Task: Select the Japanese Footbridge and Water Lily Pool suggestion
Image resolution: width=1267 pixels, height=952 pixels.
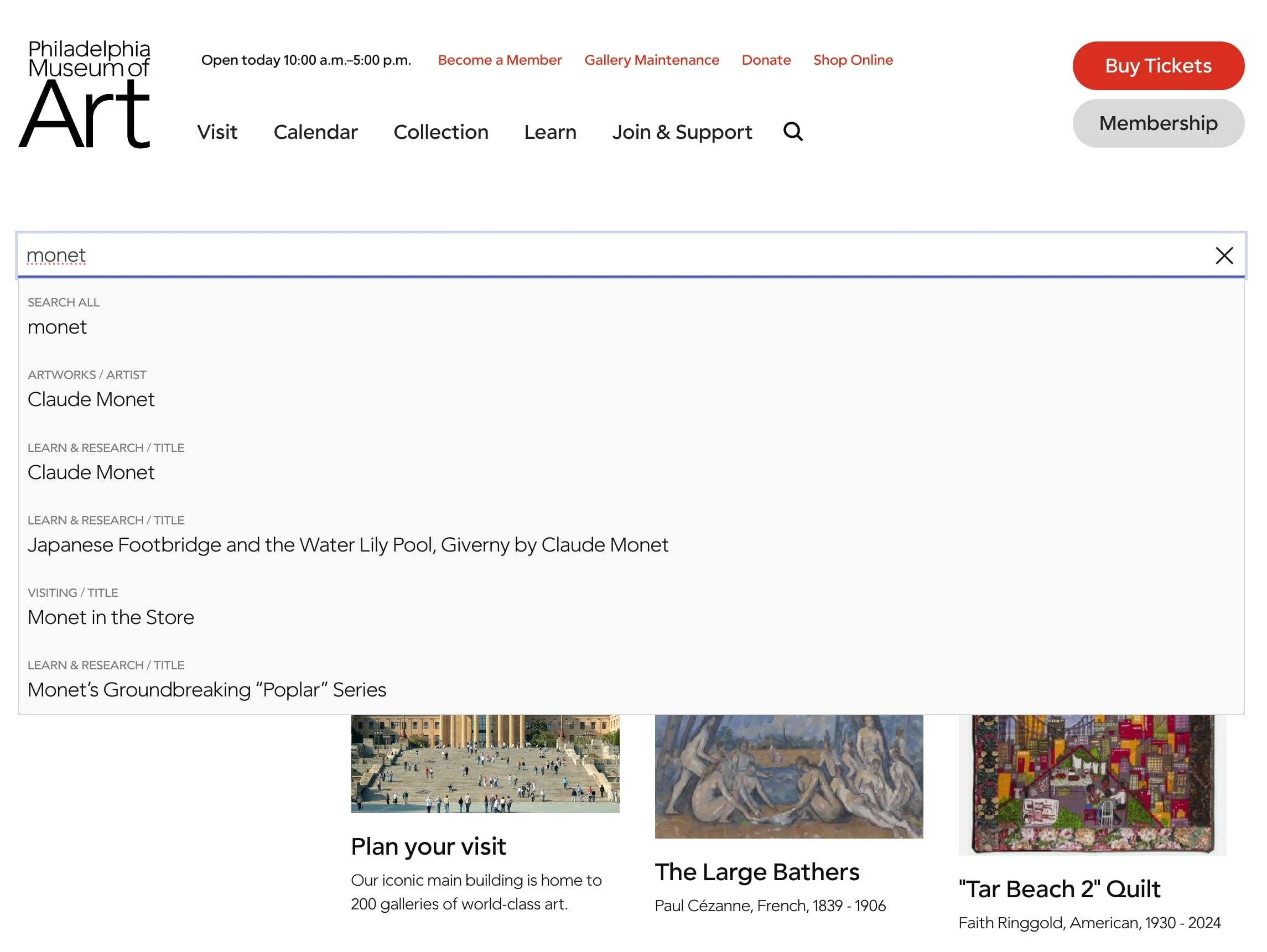Action: coord(347,545)
